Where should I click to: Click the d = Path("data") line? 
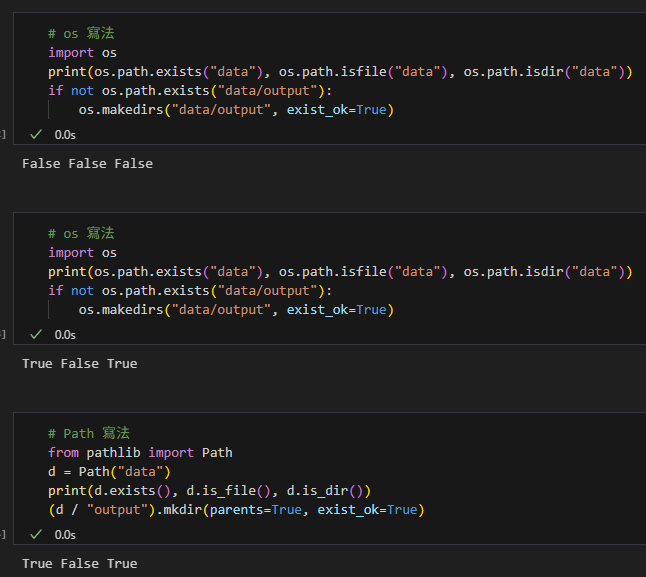pyautogui.click(x=110, y=471)
